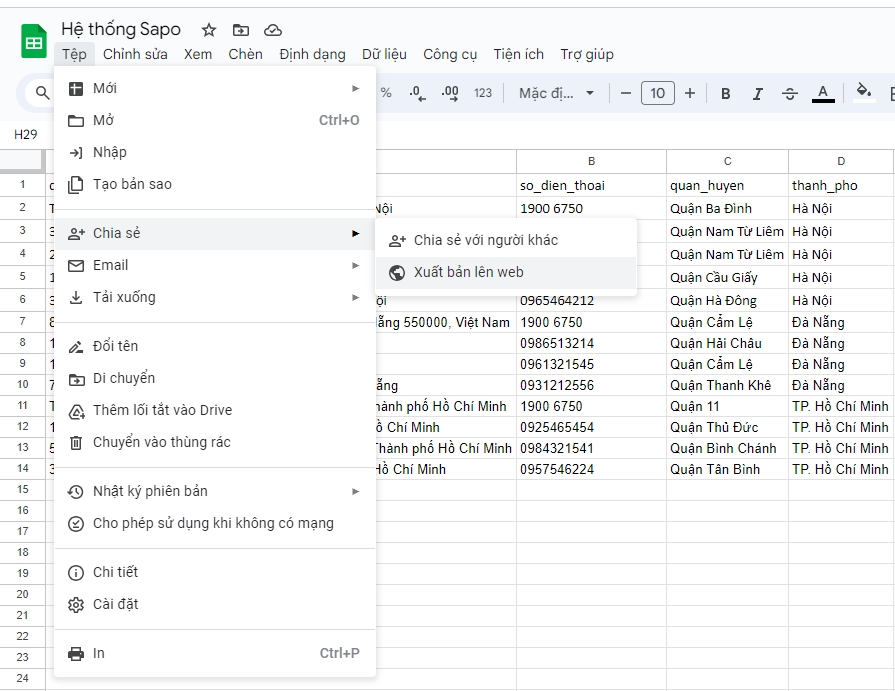The height and width of the screenshot is (691, 895).
Task: Increase decimal places button
Action: tap(450, 93)
